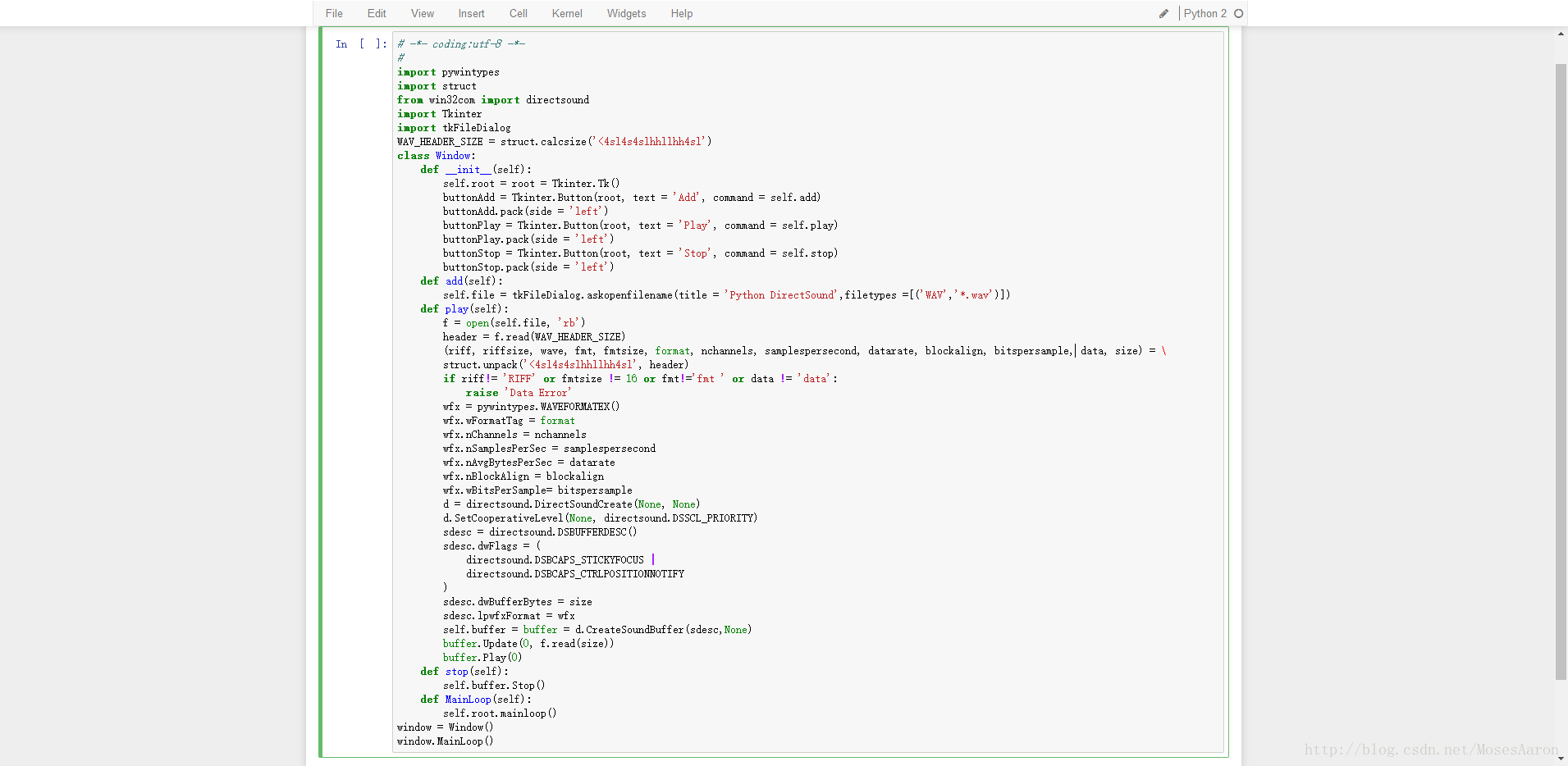Click the scrollbar down arrow
This screenshot has width=1568, height=766.
tap(1561, 759)
